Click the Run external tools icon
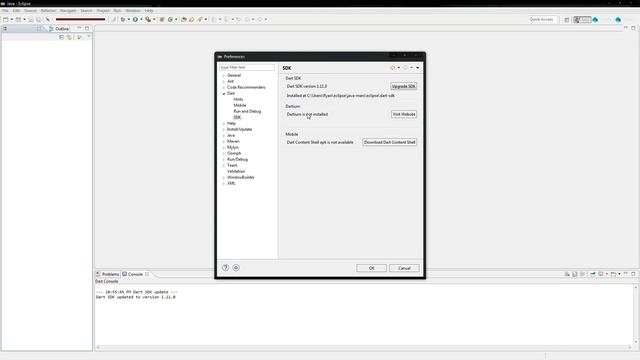Screen dimensions: 640x360 (148, 20)
